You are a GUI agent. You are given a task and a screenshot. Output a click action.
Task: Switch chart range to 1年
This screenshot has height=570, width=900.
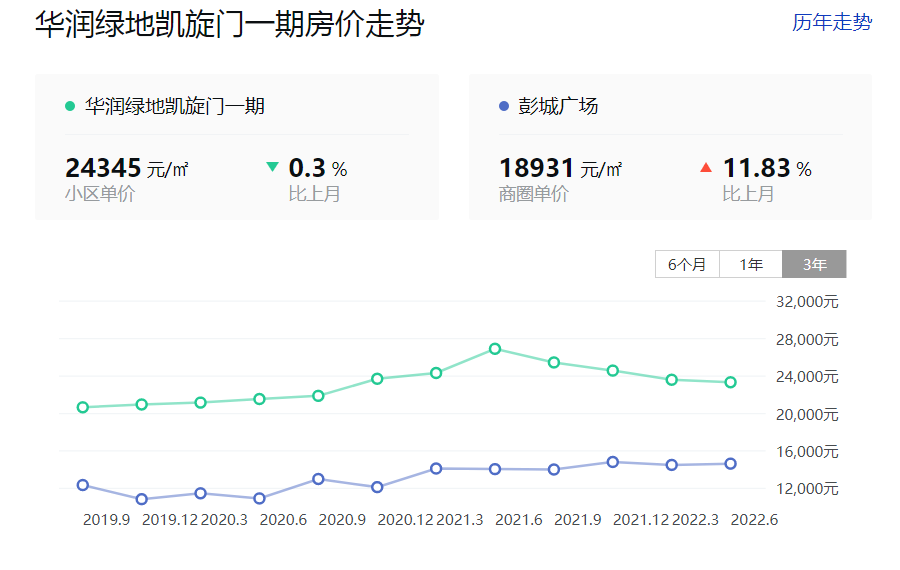tap(751, 264)
